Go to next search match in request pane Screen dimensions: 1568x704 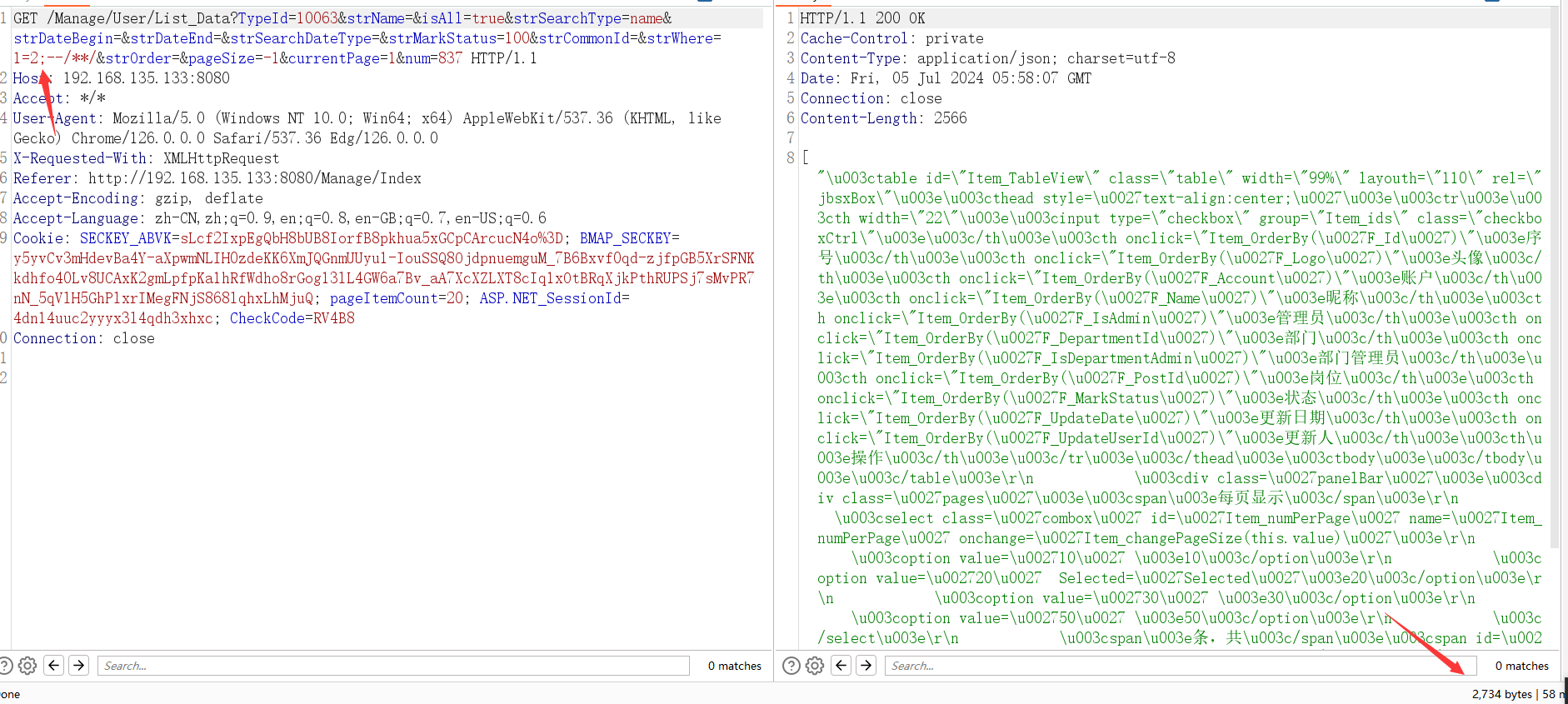[79, 665]
